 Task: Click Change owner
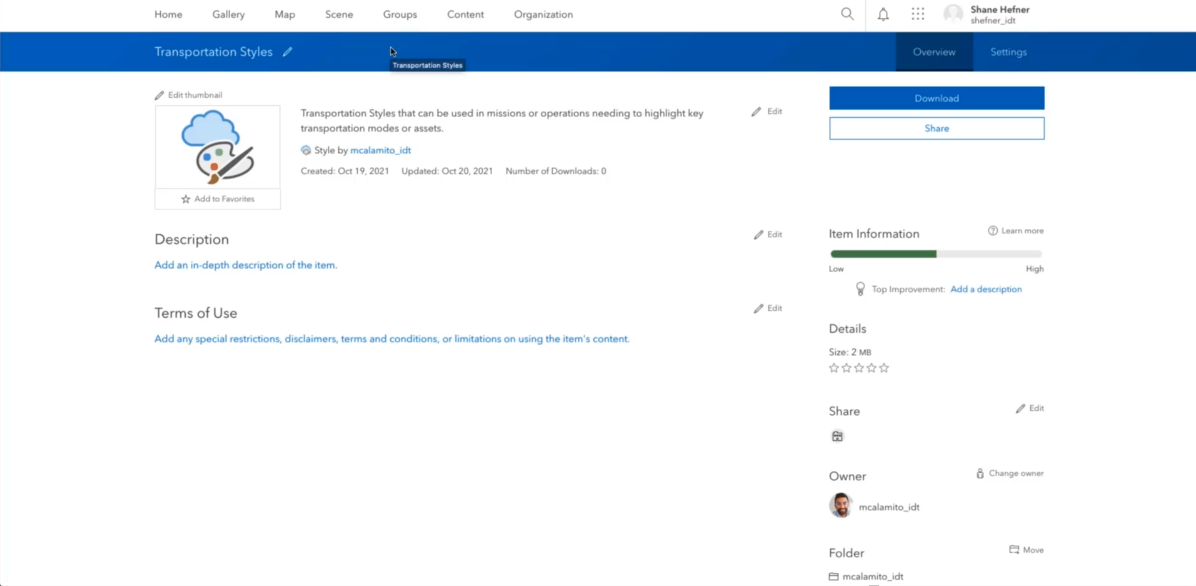coord(1009,473)
